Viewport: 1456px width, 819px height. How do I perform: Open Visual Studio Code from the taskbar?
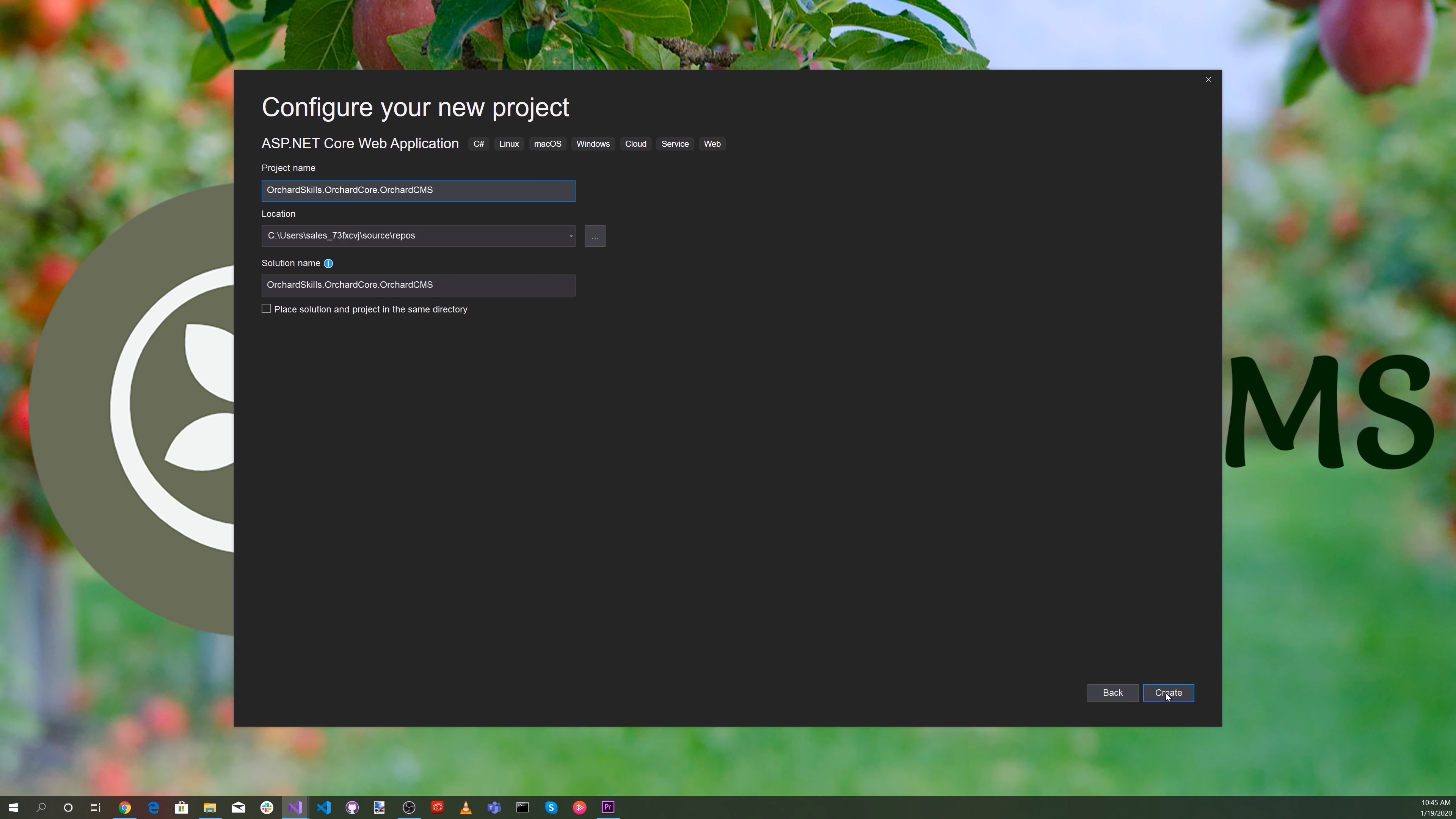[324, 807]
